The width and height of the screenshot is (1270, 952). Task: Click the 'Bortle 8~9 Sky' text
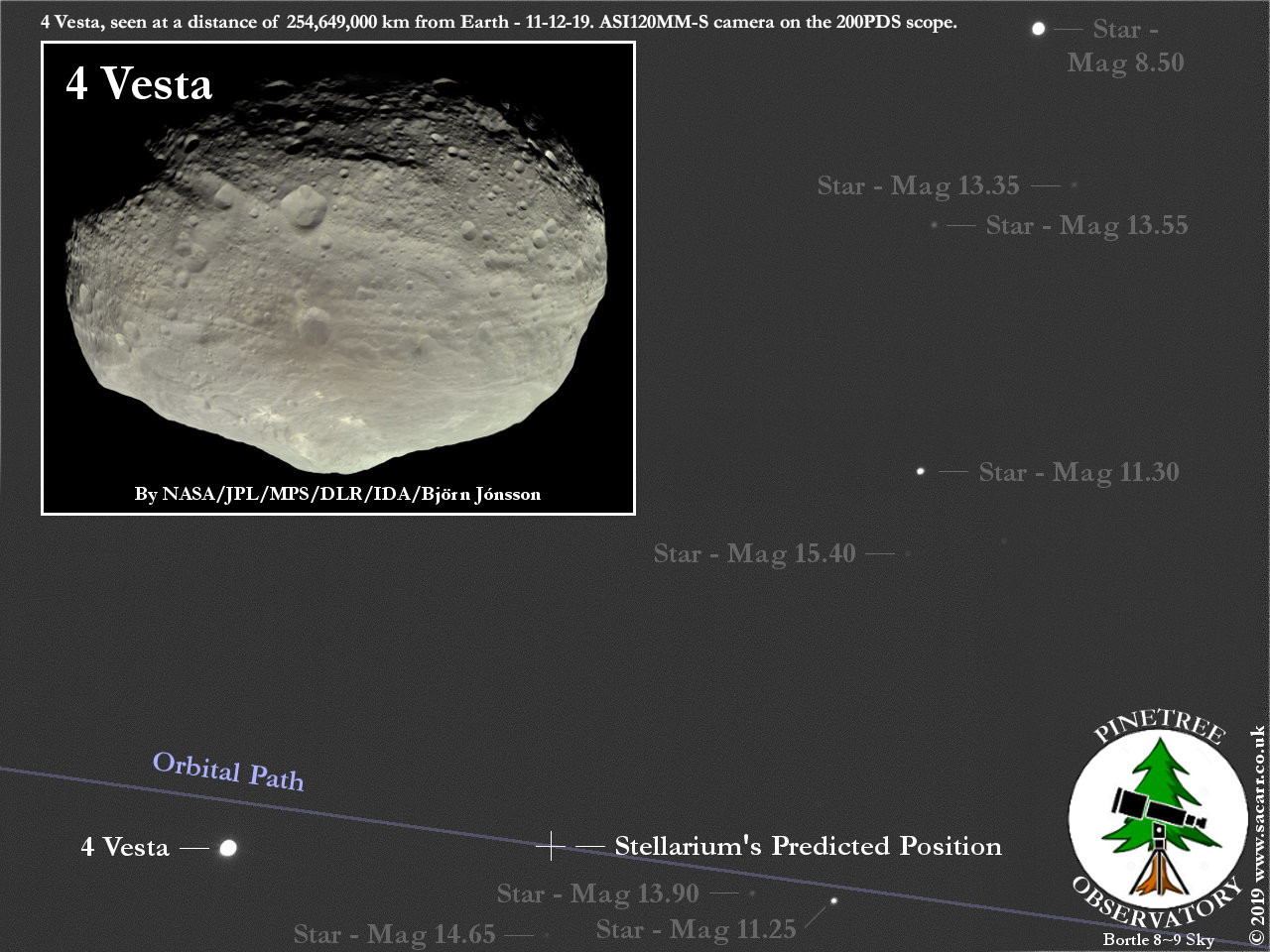1158,939
